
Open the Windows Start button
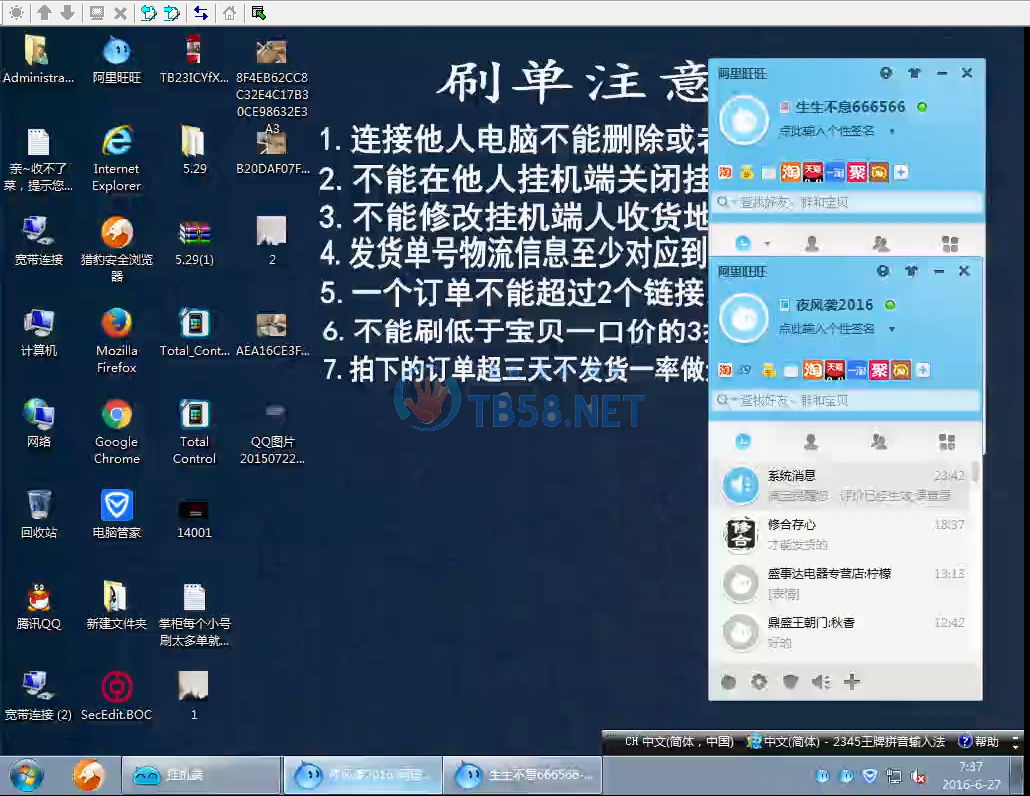click(26, 776)
